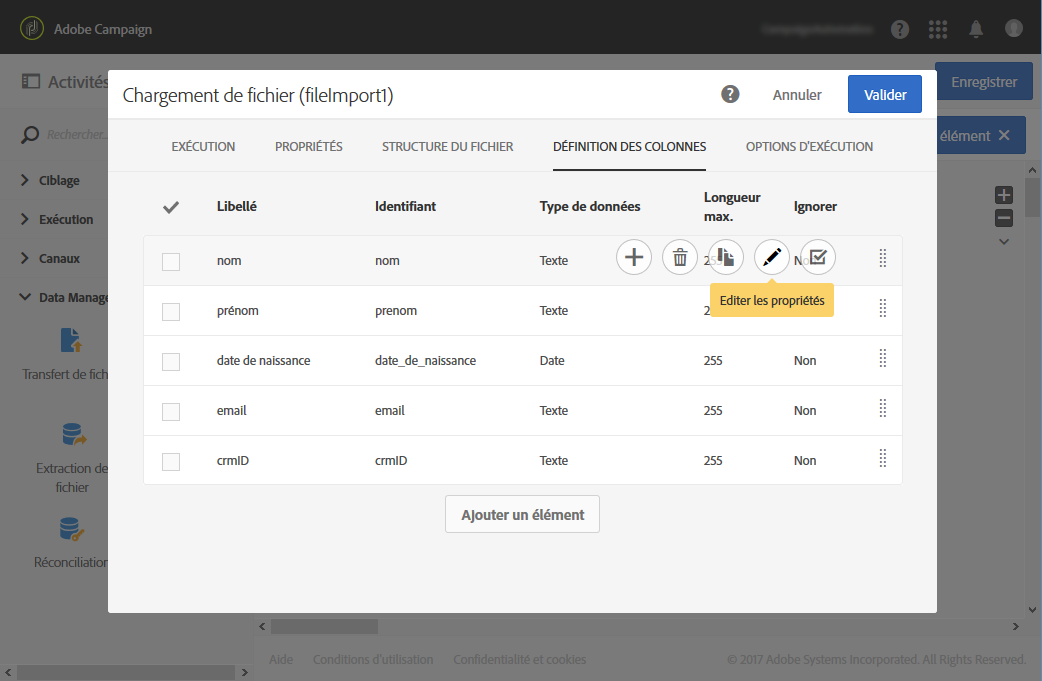Click the Valider button

[884, 95]
